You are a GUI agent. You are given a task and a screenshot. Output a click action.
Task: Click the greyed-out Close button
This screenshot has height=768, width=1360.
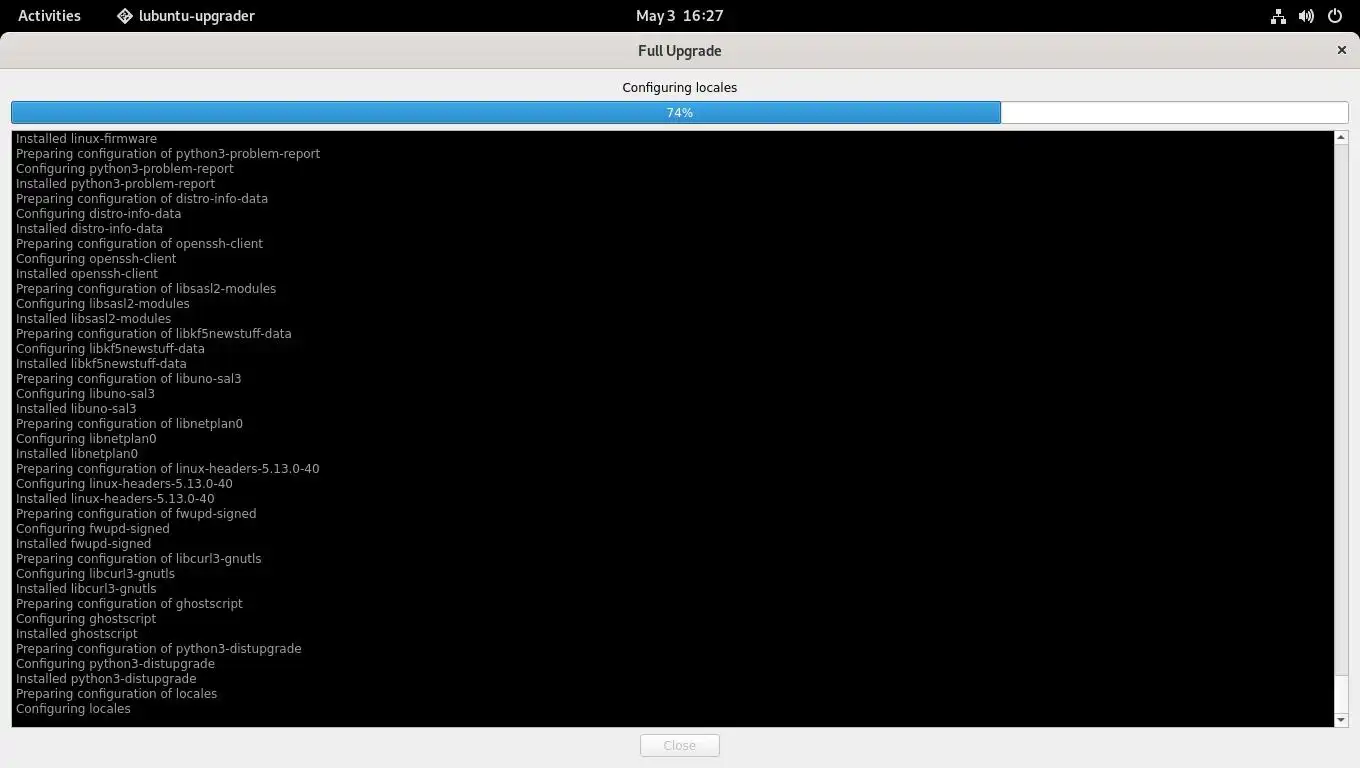[680, 745]
